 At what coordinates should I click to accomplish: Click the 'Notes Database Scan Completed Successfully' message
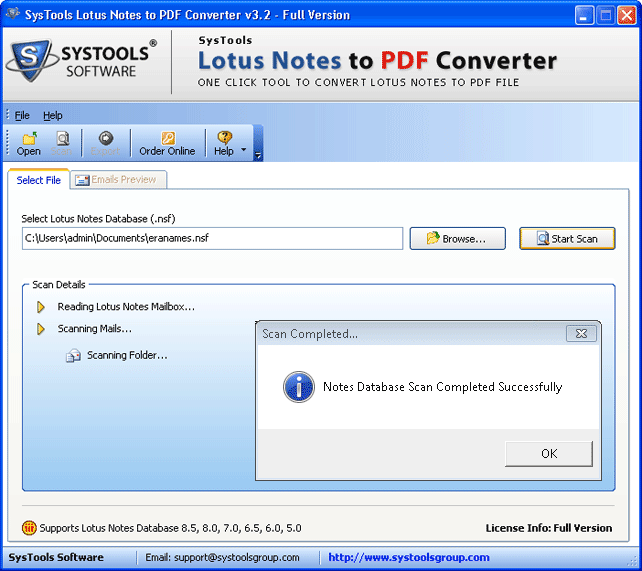pyautogui.click(x=442, y=387)
